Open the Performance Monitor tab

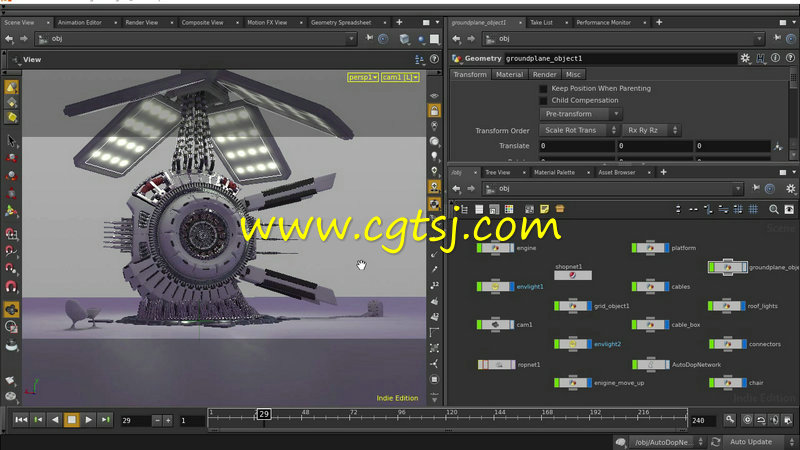point(603,22)
